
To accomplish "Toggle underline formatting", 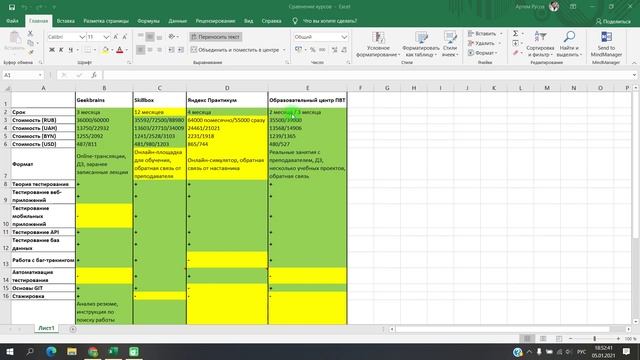I will coord(71,50).
